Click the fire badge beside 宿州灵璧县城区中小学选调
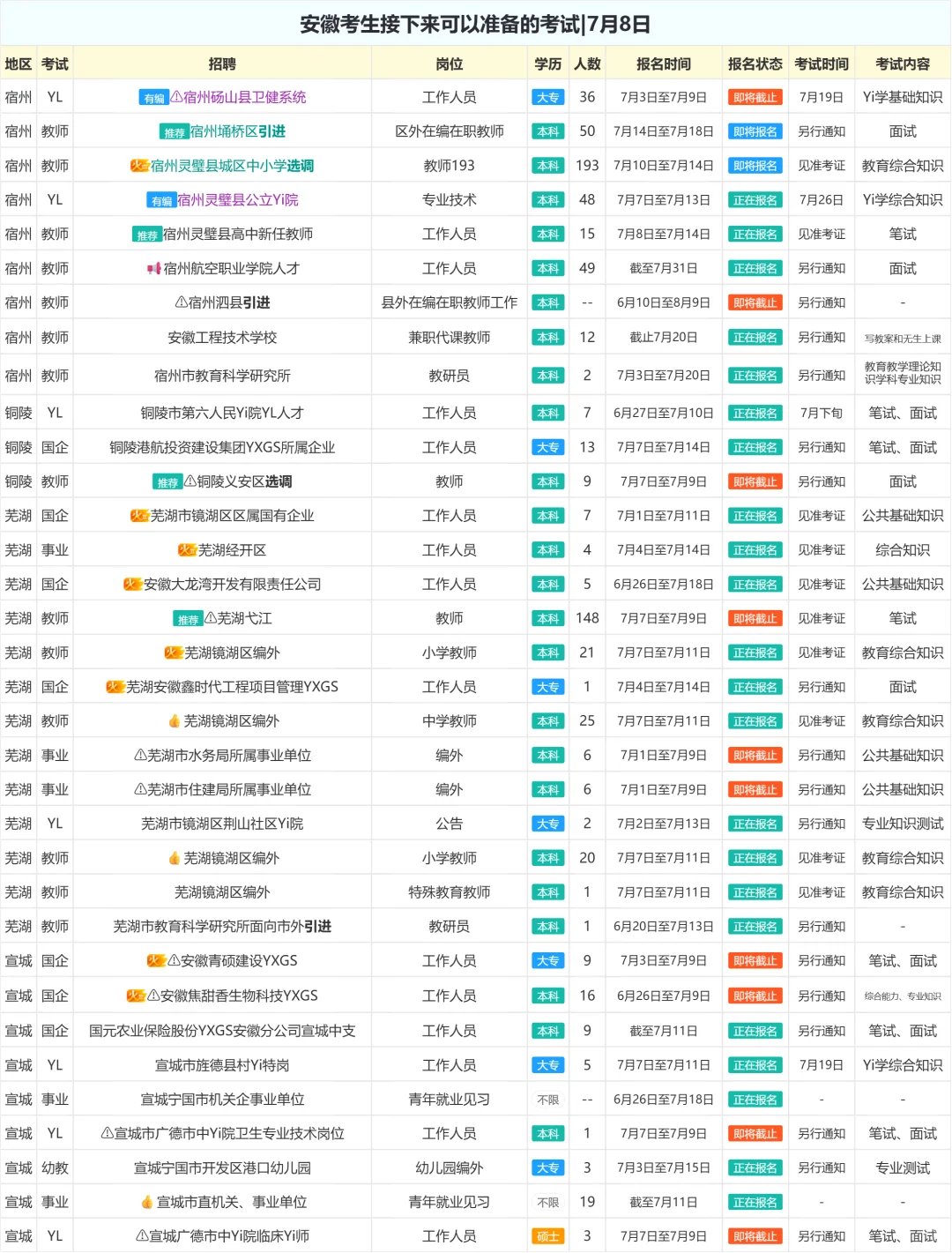Viewport: 952px width, 1253px height. (x=139, y=166)
